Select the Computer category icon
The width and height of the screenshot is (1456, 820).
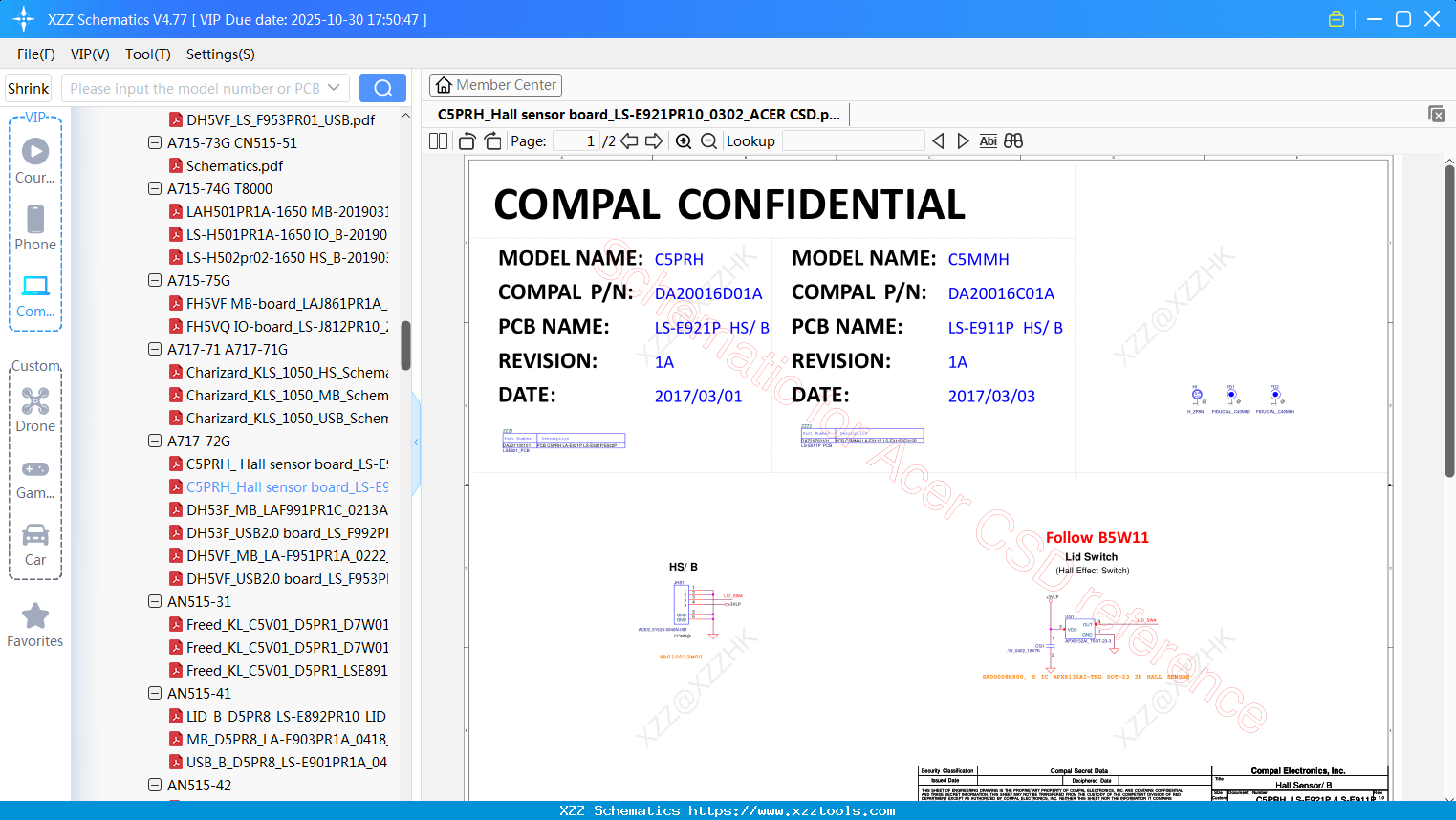35,295
